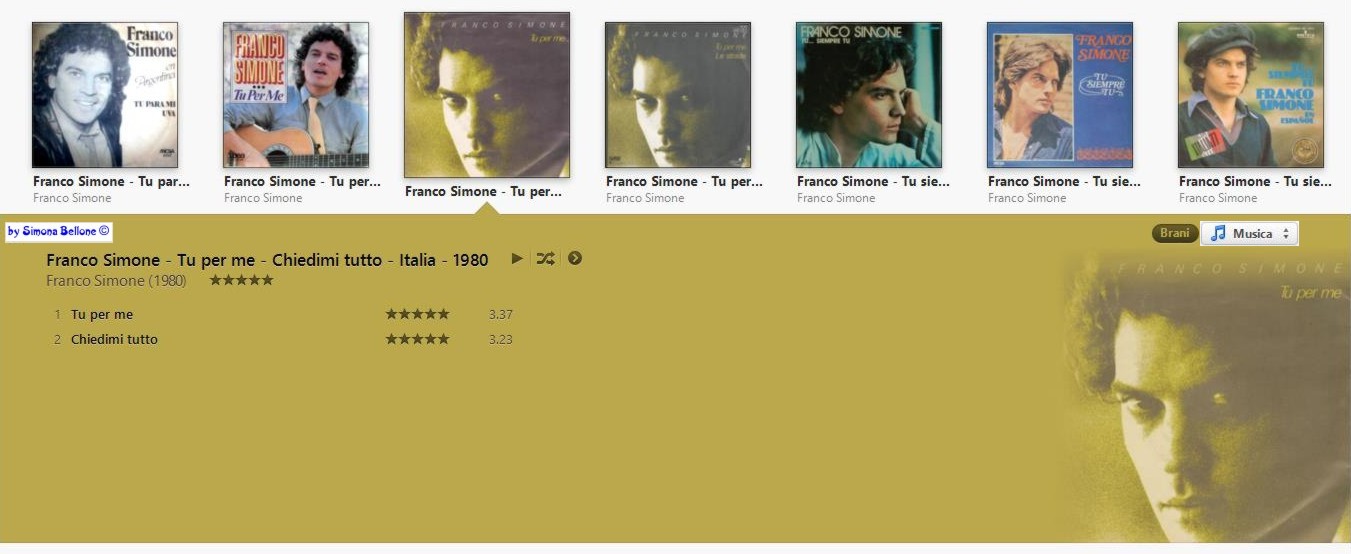This screenshot has width=1351, height=554.
Task: Rate the album using header stars
Action: tap(241, 280)
